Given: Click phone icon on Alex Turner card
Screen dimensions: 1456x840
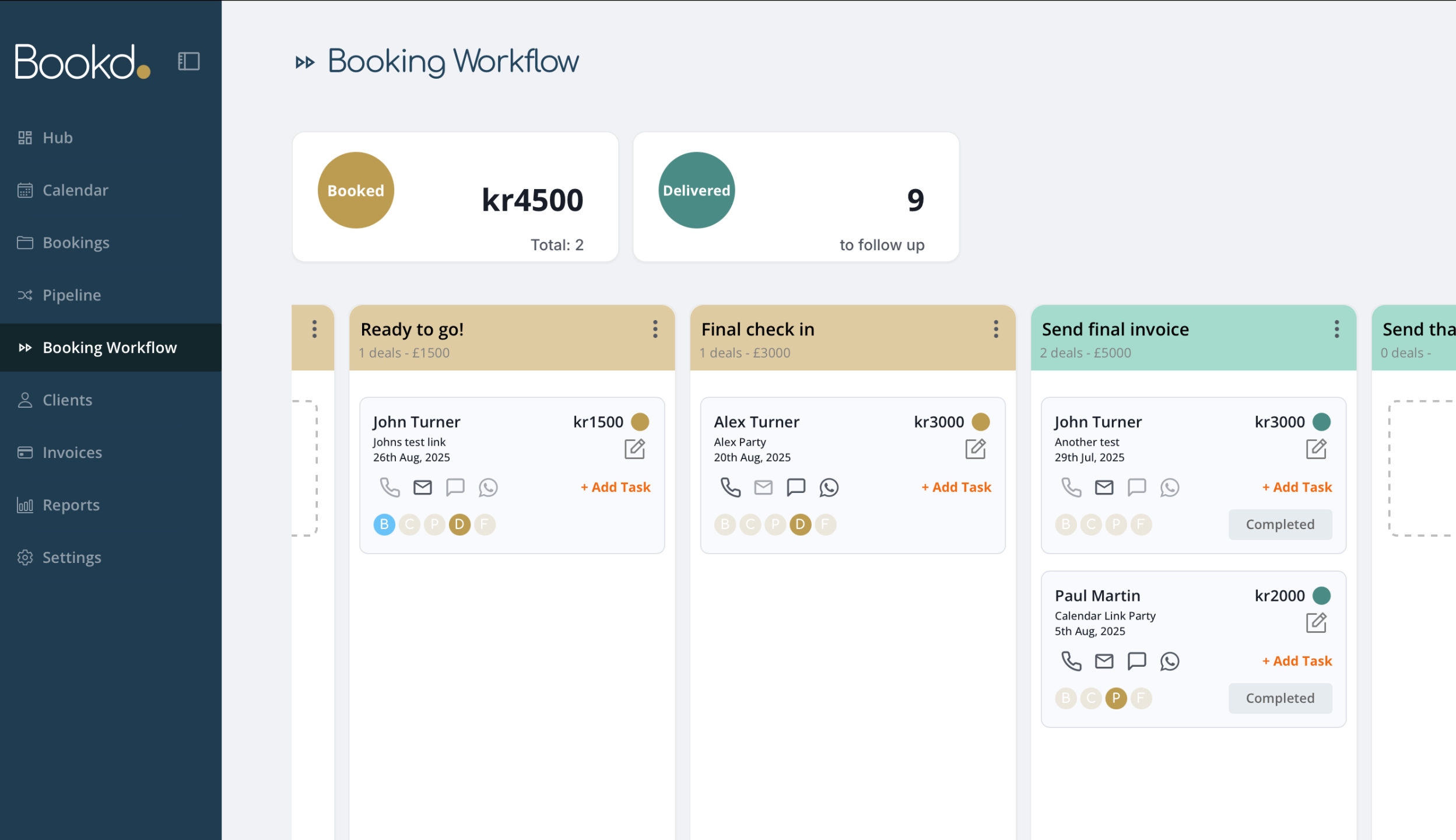Looking at the screenshot, I should coord(730,487).
